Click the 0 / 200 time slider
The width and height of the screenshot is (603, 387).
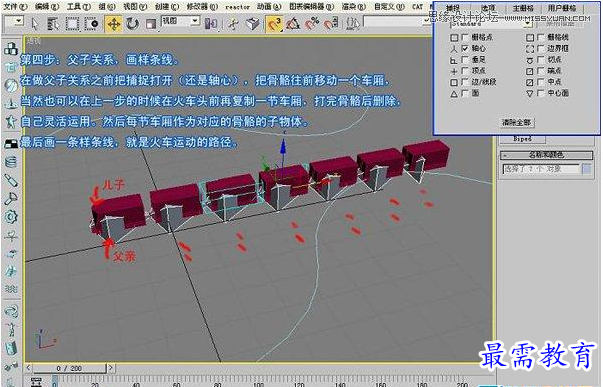tap(69, 368)
